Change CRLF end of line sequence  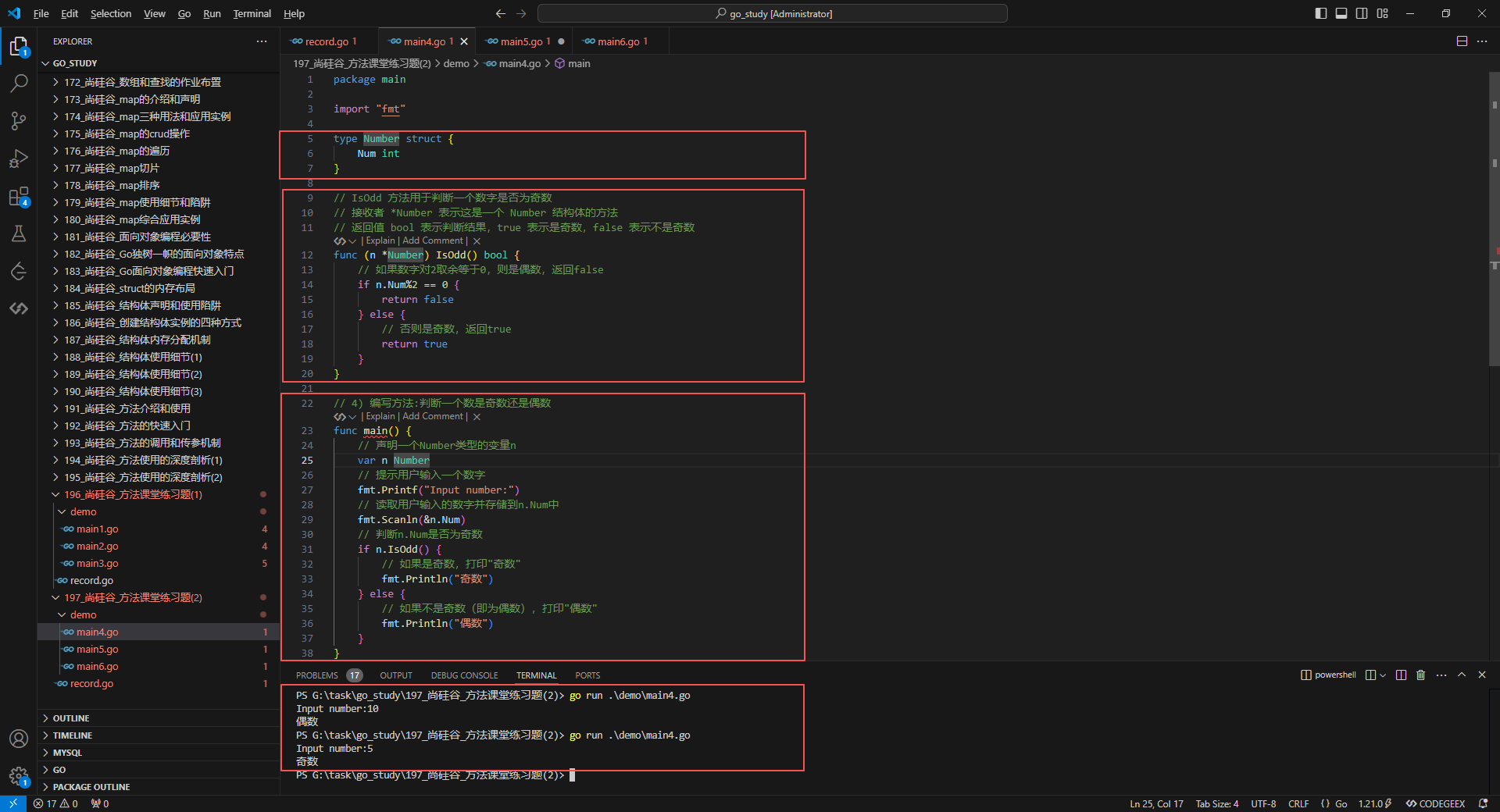pos(1298,803)
